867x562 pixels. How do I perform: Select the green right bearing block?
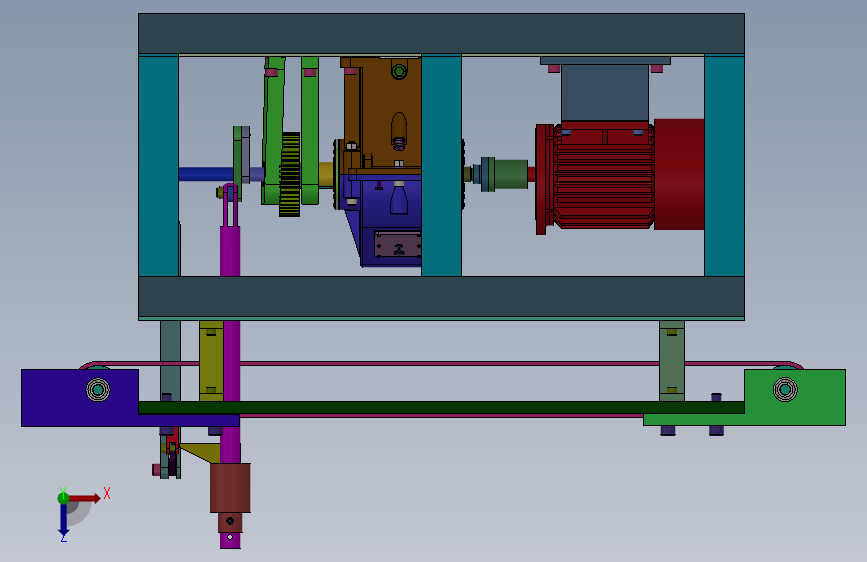pos(795,397)
